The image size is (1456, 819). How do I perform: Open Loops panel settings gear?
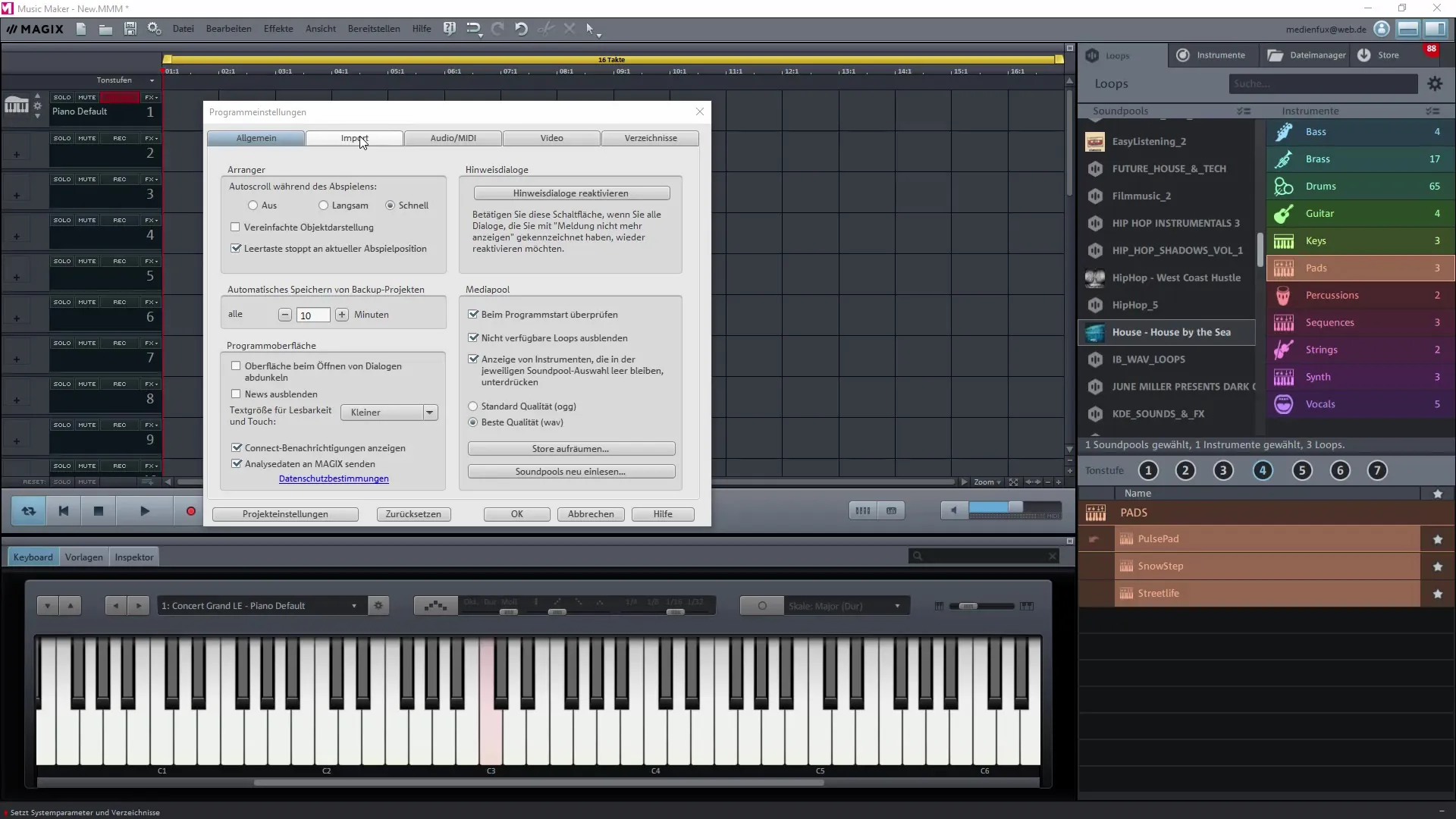[x=1435, y=84]
